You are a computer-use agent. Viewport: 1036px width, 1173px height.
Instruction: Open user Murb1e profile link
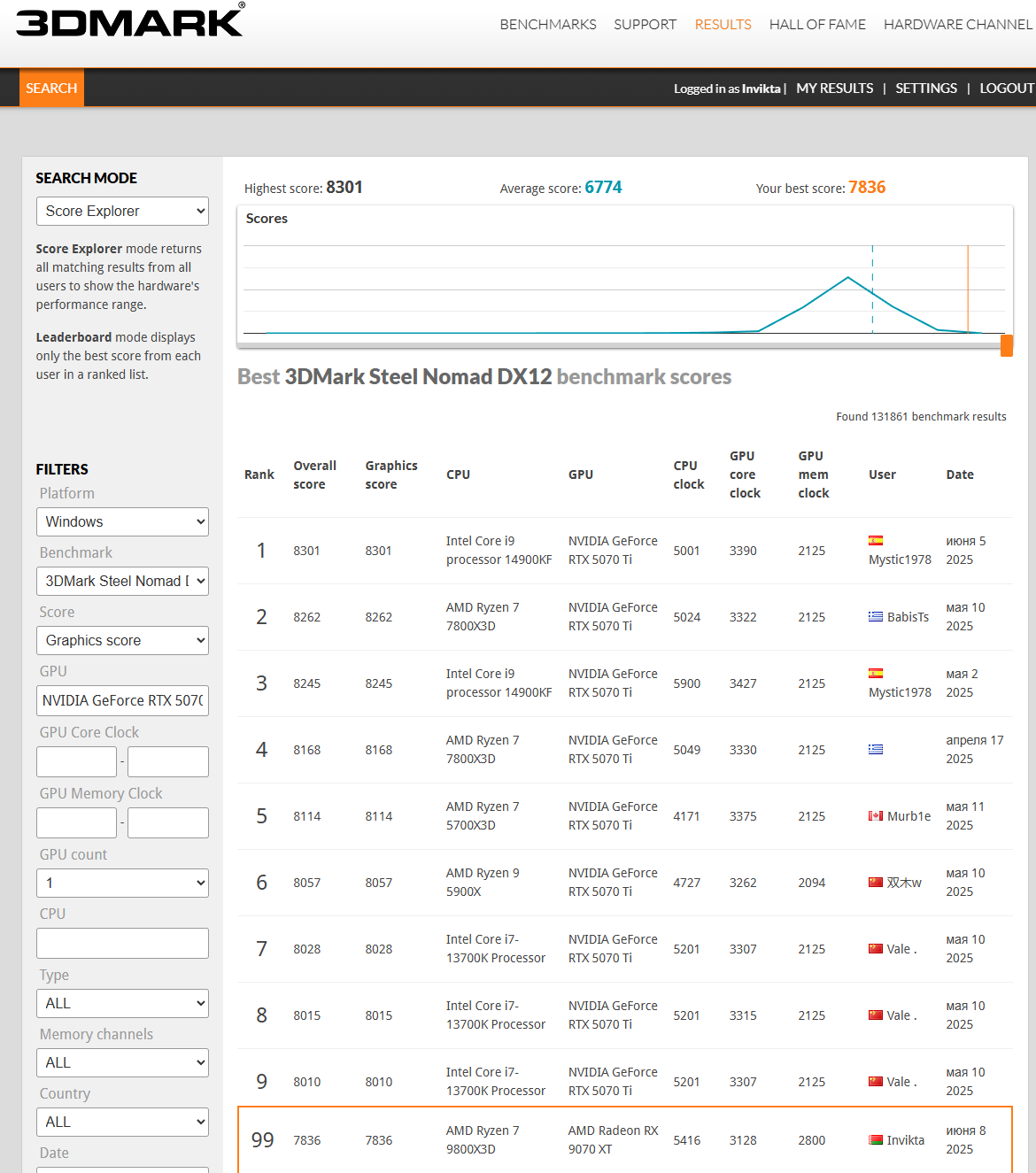click(x=908, y=816)
